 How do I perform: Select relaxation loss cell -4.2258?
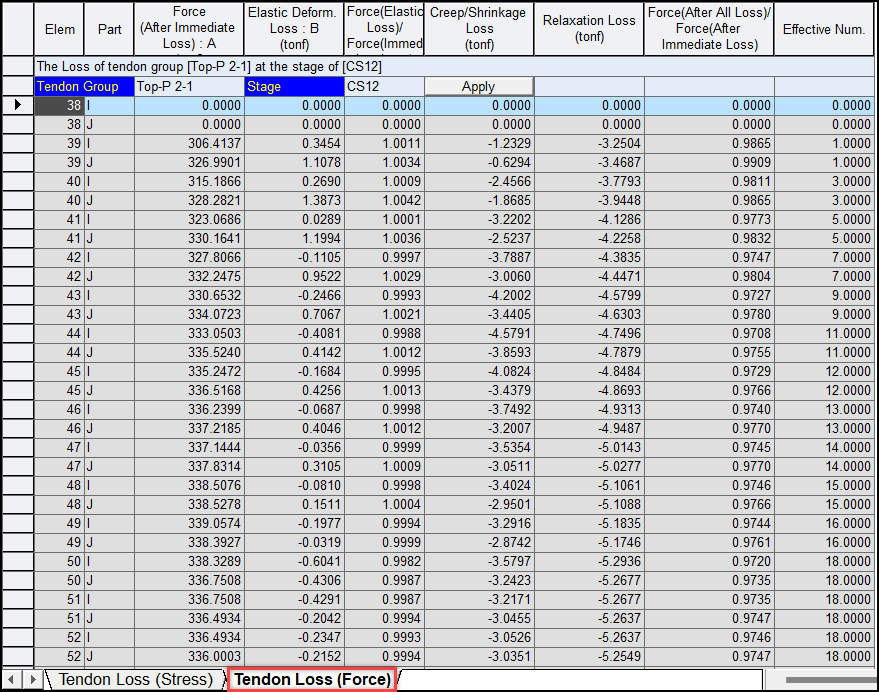coord(589,238)
